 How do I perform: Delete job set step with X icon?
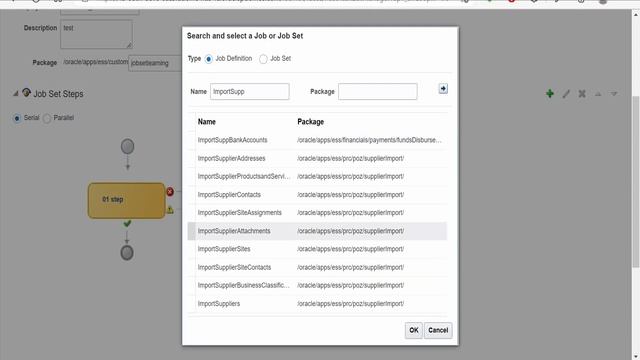pyautogui.click(x=582, y=94)
